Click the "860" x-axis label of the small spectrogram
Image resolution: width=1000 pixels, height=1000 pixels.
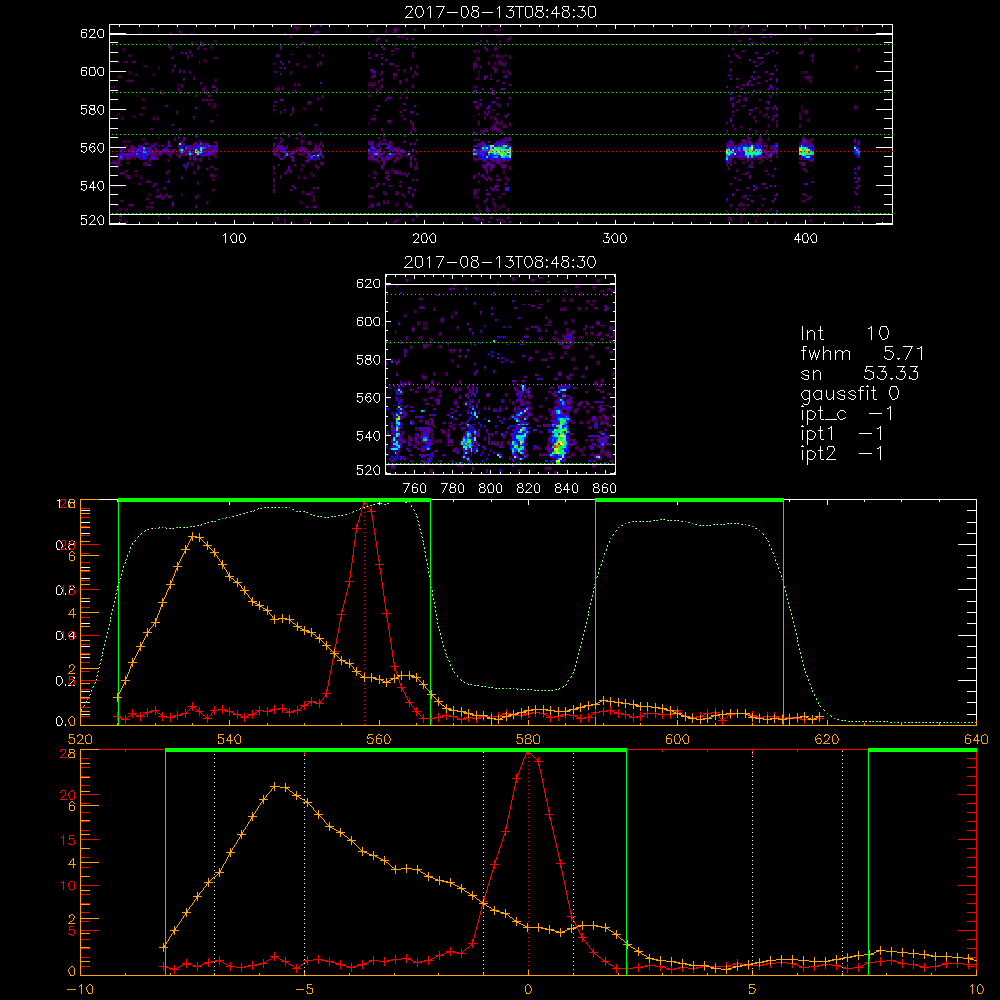605,489
